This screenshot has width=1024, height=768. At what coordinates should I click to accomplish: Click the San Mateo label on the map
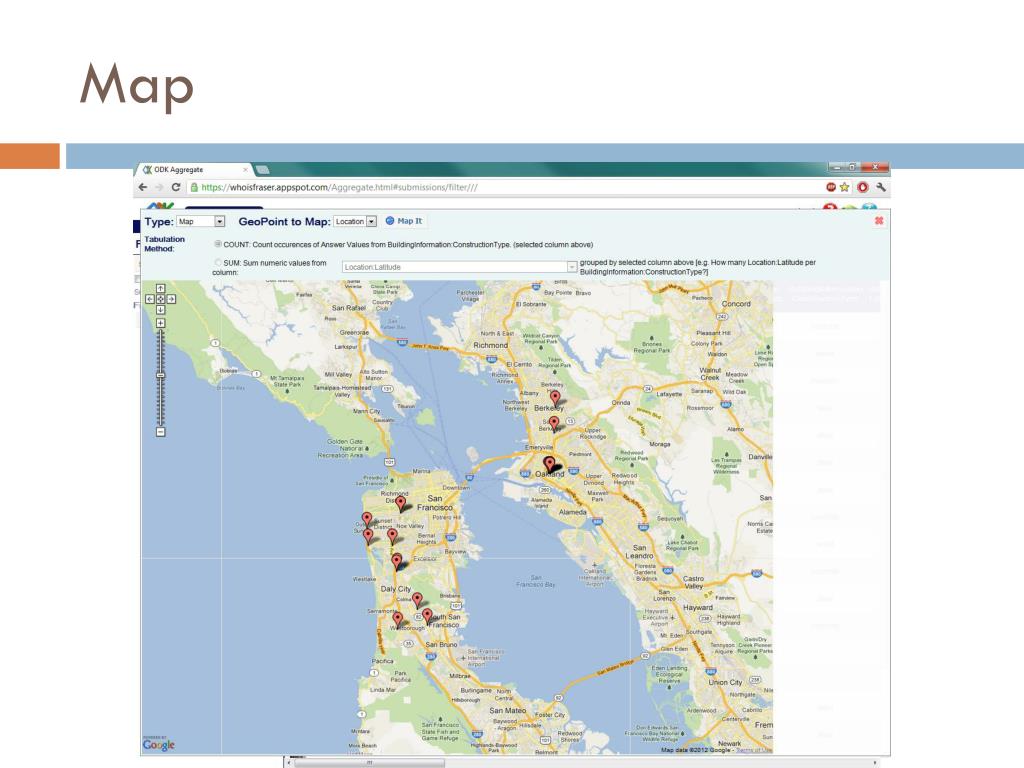(x=507, y=711)
